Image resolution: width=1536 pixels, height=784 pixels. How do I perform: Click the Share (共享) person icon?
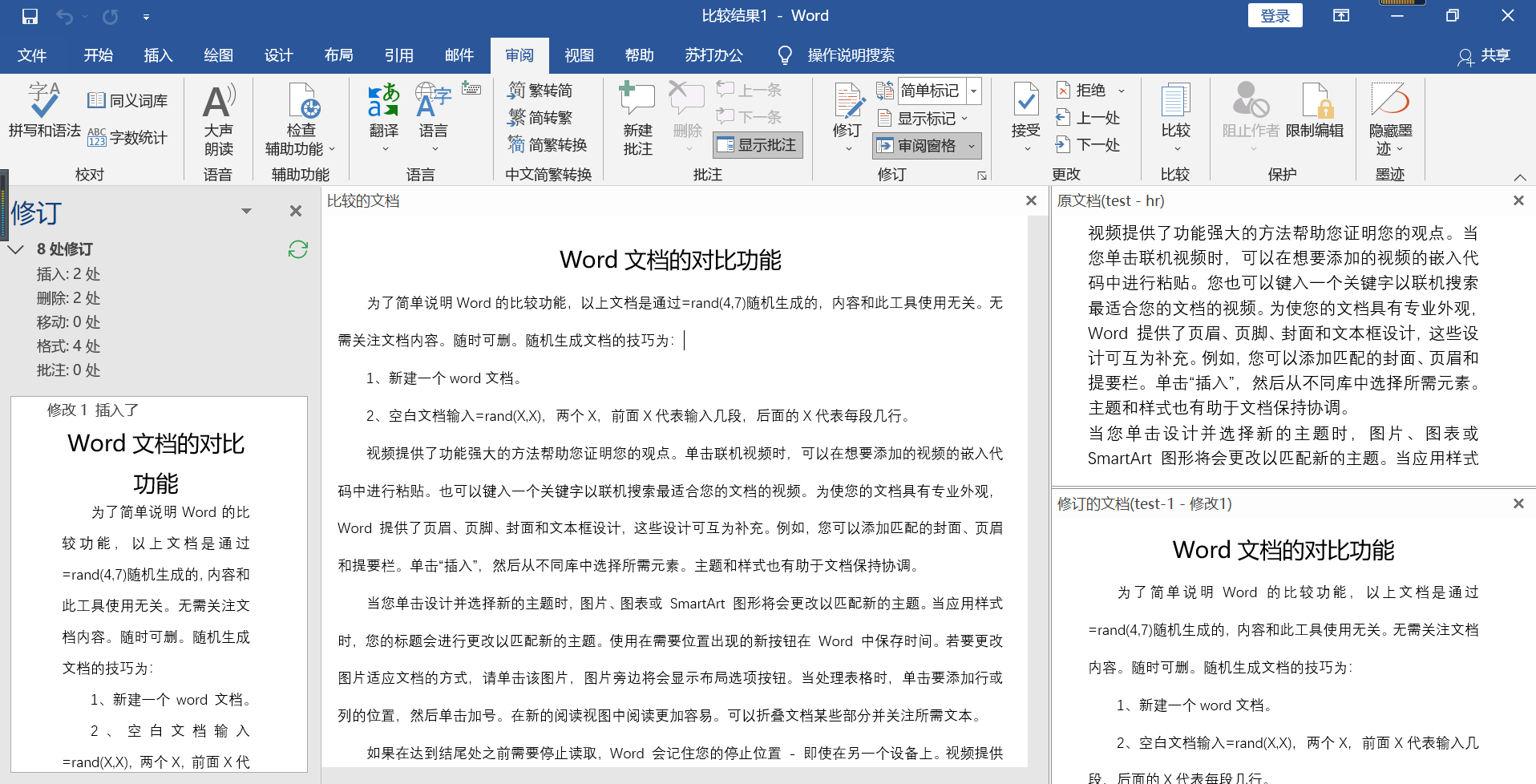pyautogui.click(x=1465, y=56)
